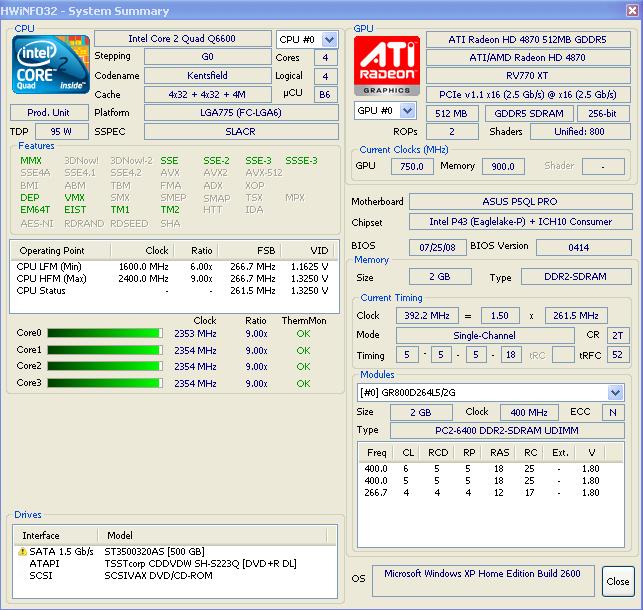Viewport: 643px width, 610px height.
Task: Click the SATA drive warning icon
Action: tap(22, 552)
